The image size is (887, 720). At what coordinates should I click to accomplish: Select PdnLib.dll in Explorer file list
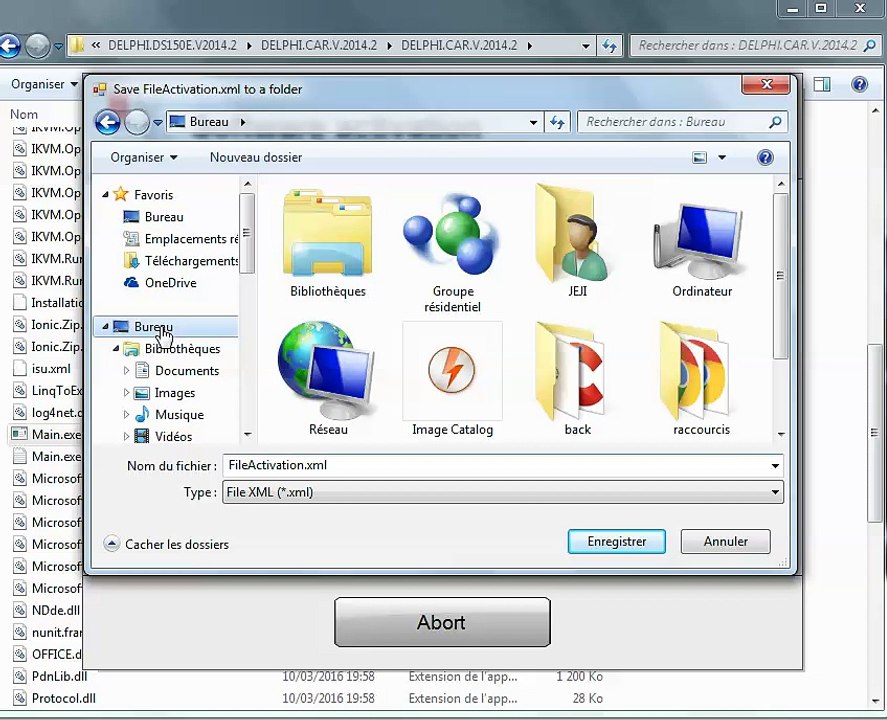51,676
